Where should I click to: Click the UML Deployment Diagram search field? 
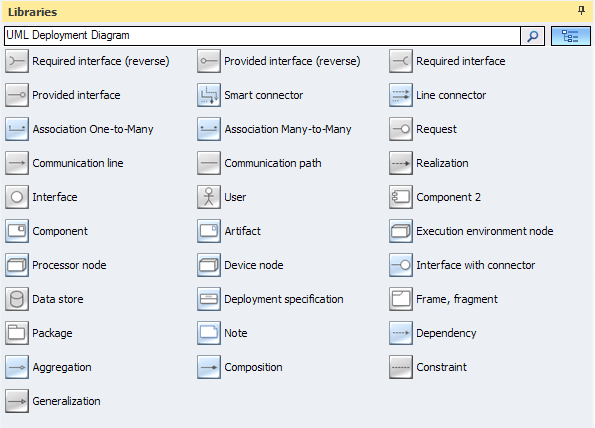click(x=262, y=36)
